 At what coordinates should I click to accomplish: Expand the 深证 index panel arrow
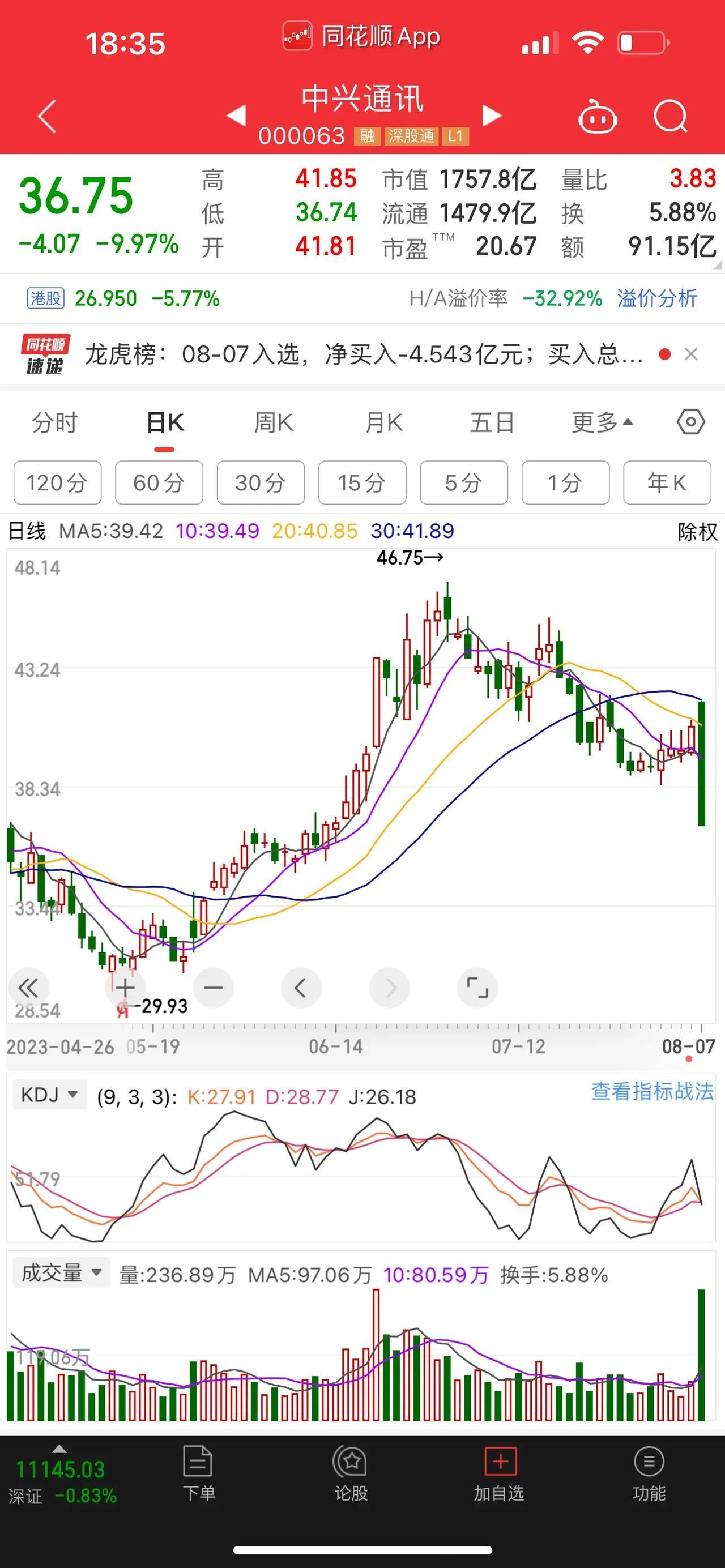tap(59, 1449)
